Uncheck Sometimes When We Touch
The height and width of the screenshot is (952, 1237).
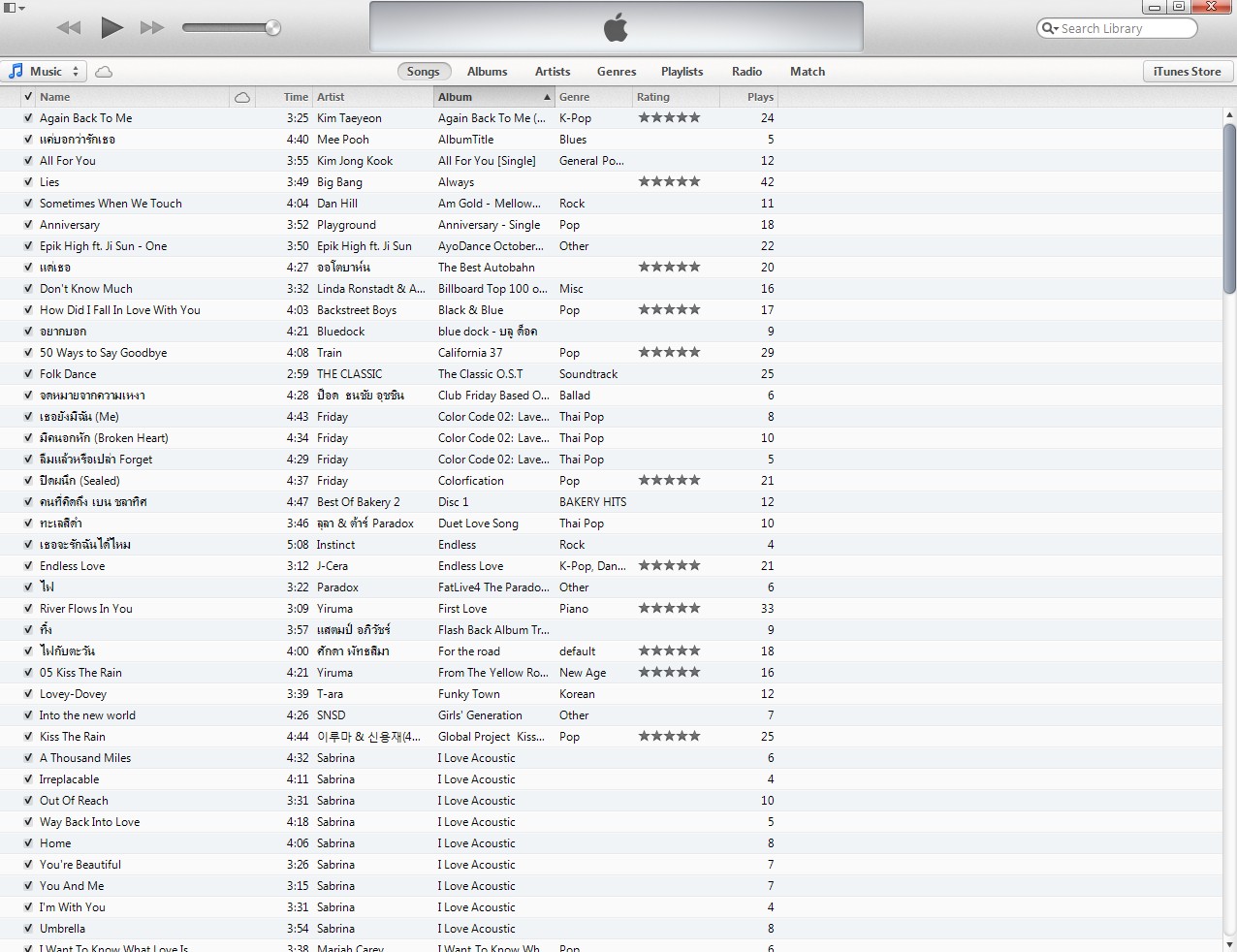click(28, 204)
